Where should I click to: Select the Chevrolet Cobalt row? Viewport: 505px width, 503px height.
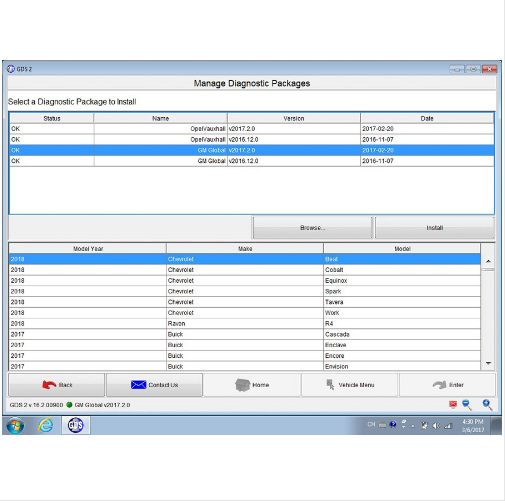click(x=245, y=270)
